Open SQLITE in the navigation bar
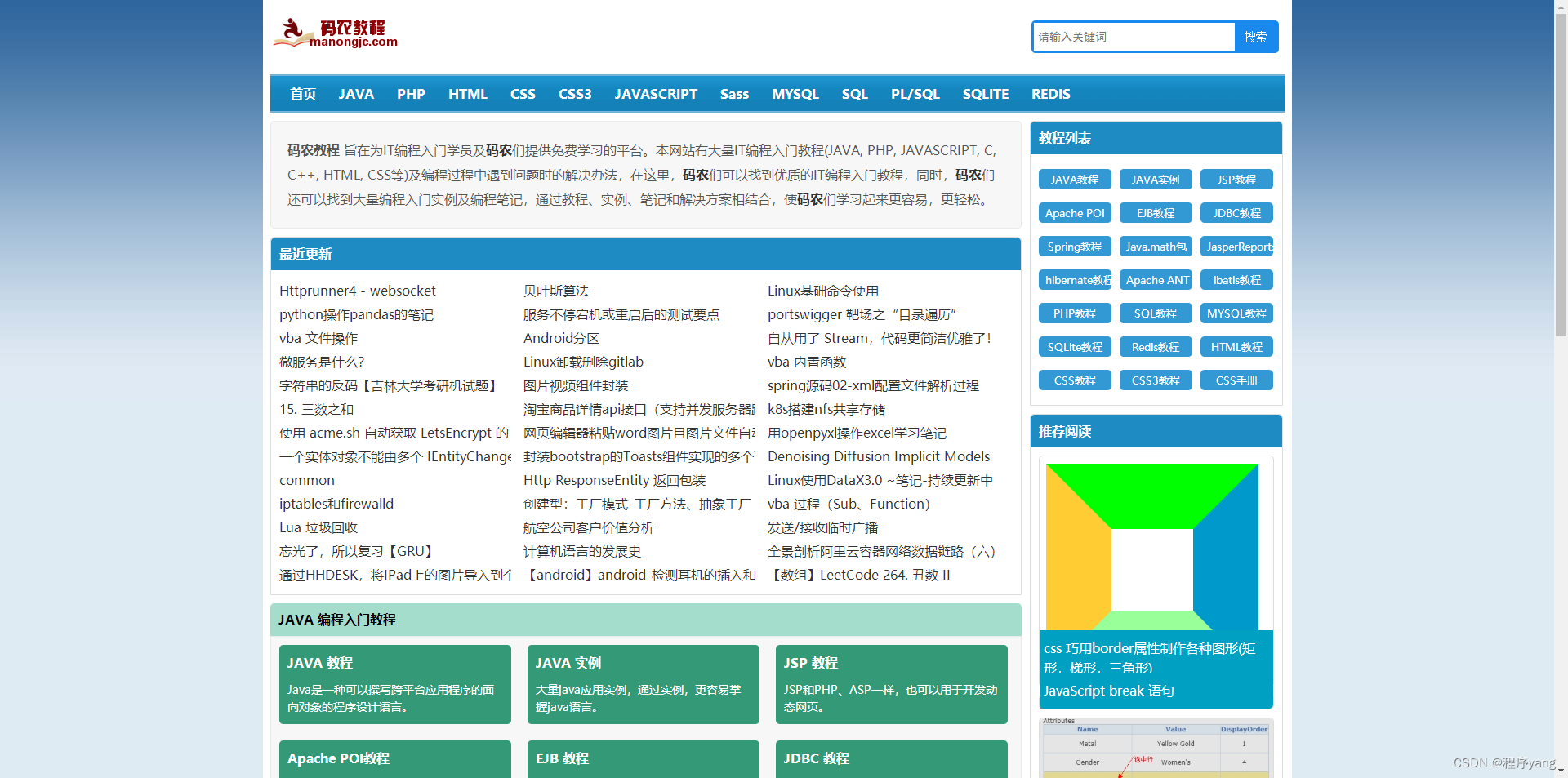Screen dimensions: 1568x778 pos(986,94)
